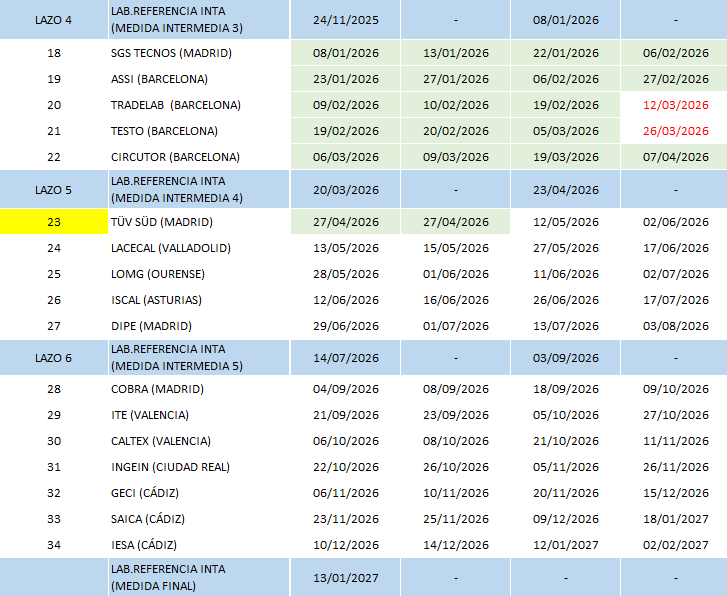Click date 02/07/2026 in LOMG row
Screen dimensions: 727x596
point(676,274)
